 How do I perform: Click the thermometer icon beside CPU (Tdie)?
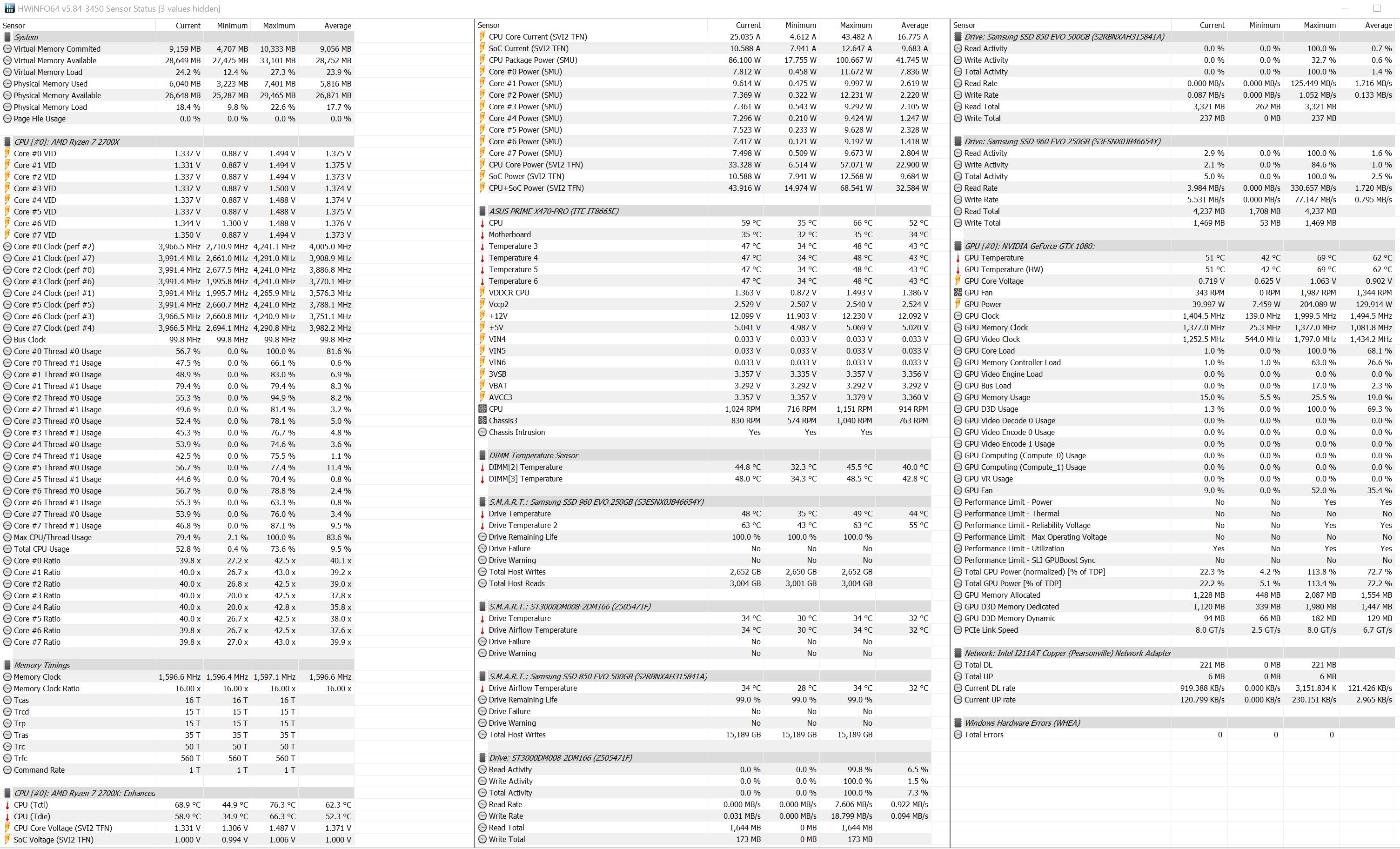[7, 816]
